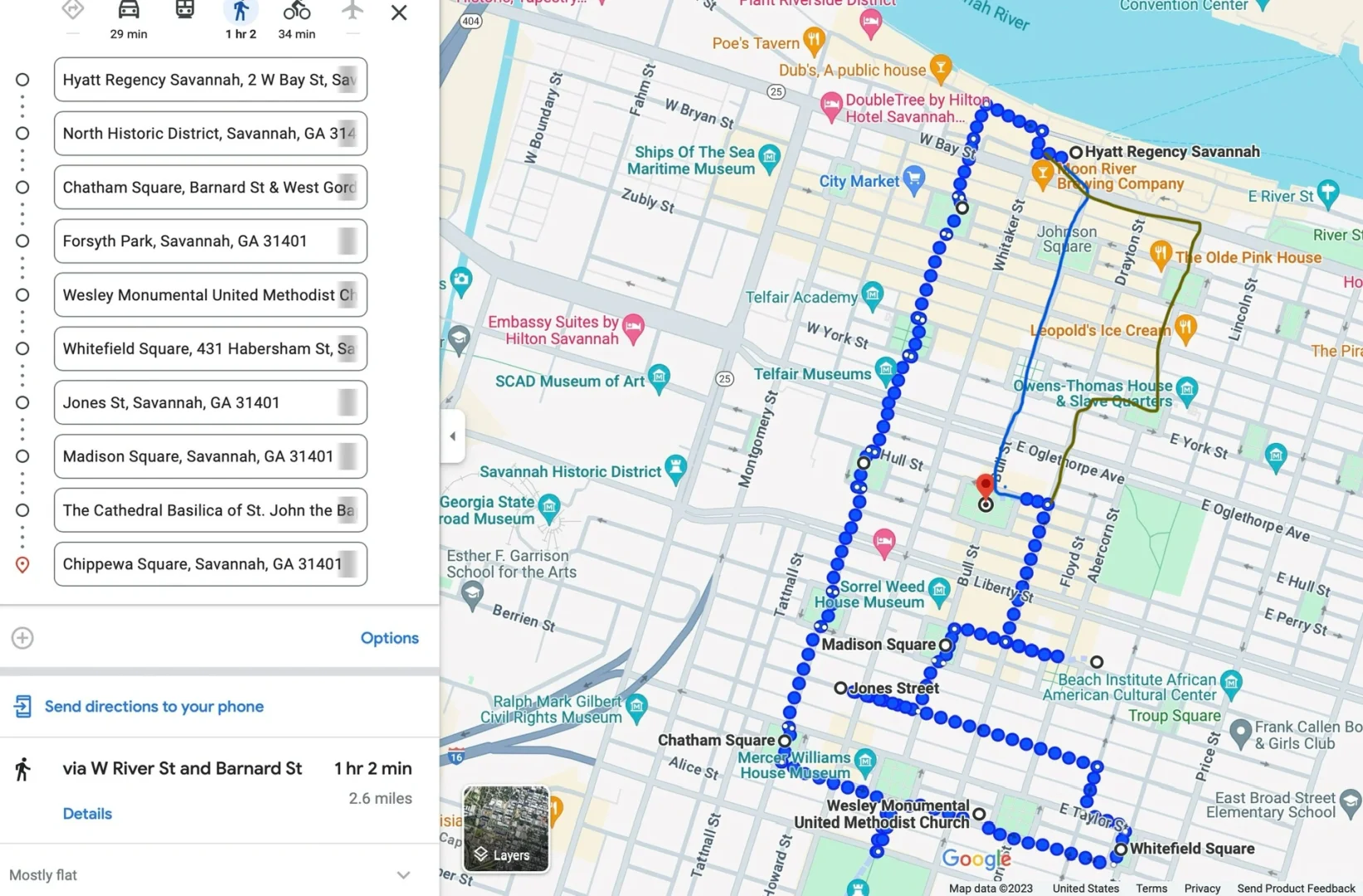The width and height of the screenshot is (1363, 896).
Task: Collapse the sidebar with the left-facing chevron
Action: click(452, 436)
